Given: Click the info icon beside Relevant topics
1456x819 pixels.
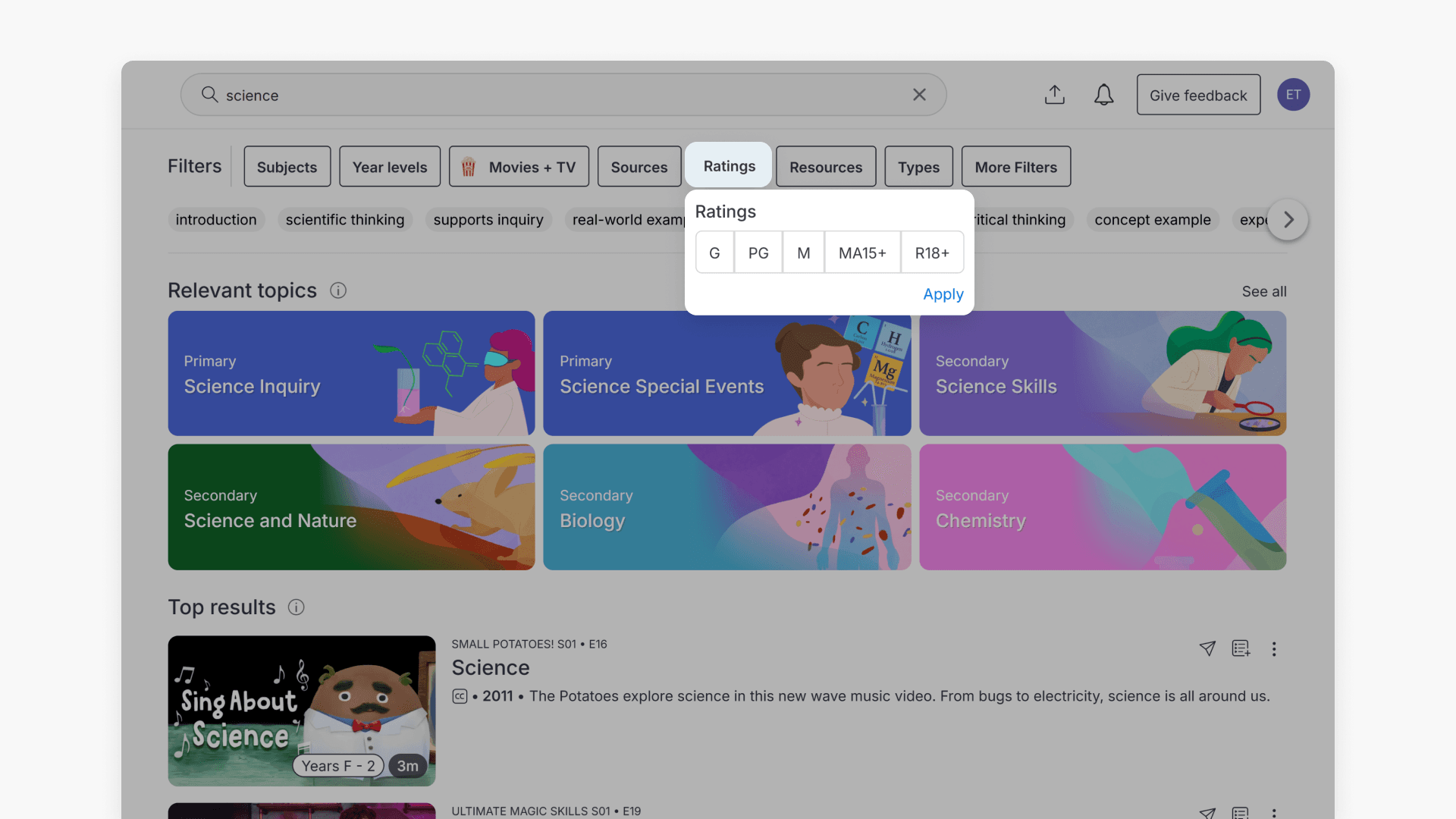Looking at the screenshot, I should coord(338,290).
